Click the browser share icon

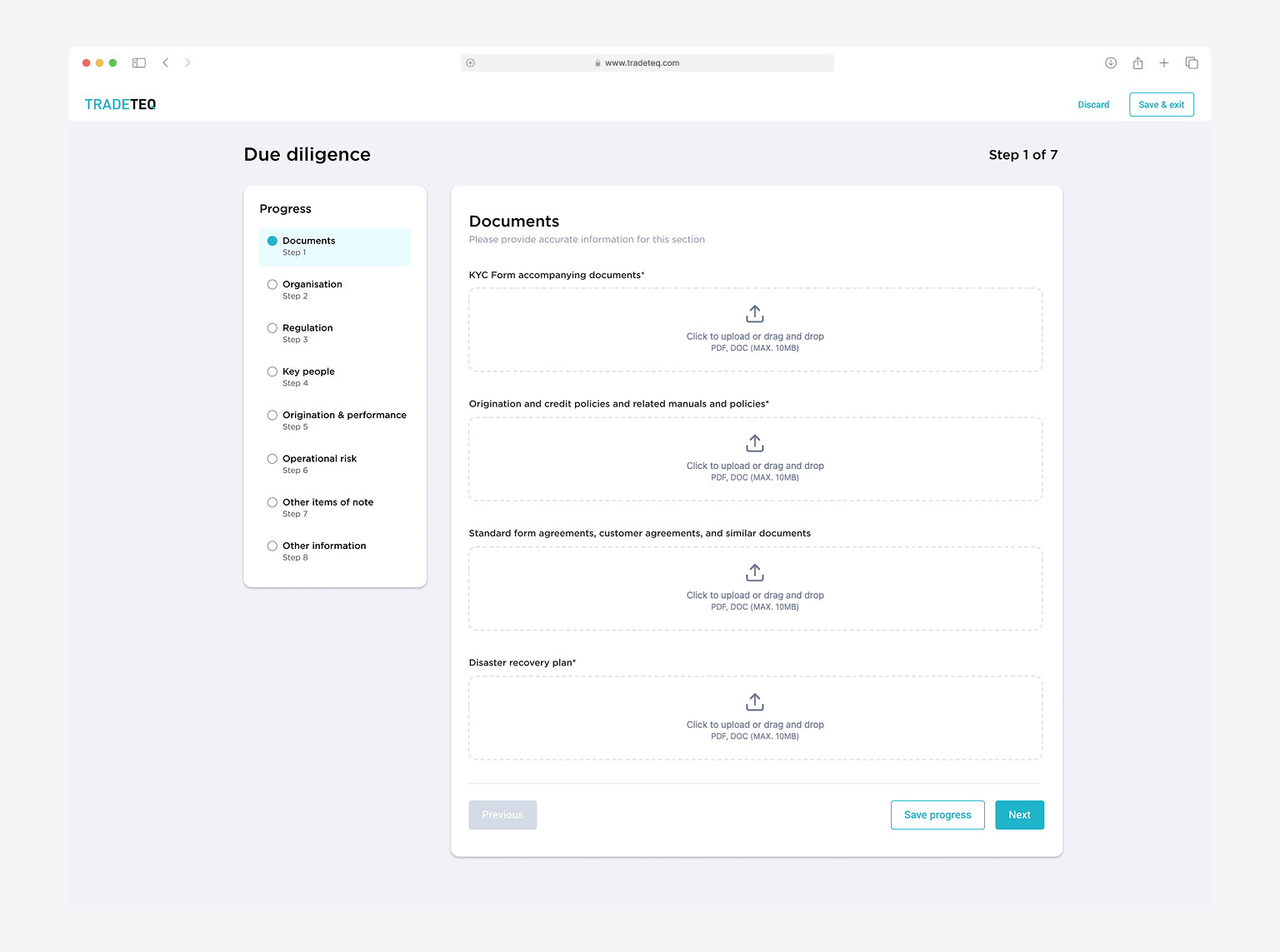[x=1137, y=62]
